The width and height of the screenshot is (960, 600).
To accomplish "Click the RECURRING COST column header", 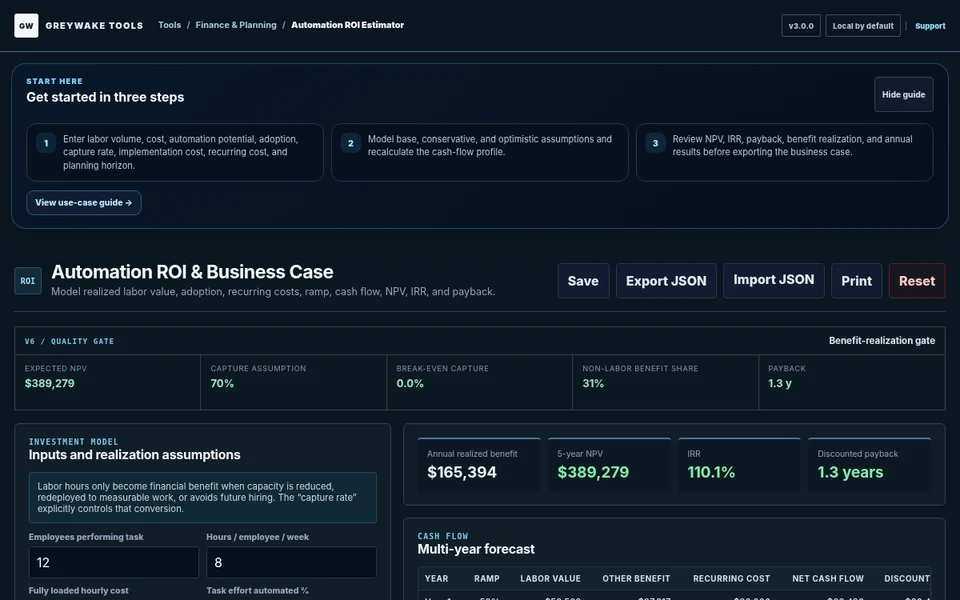I will 732,579.
